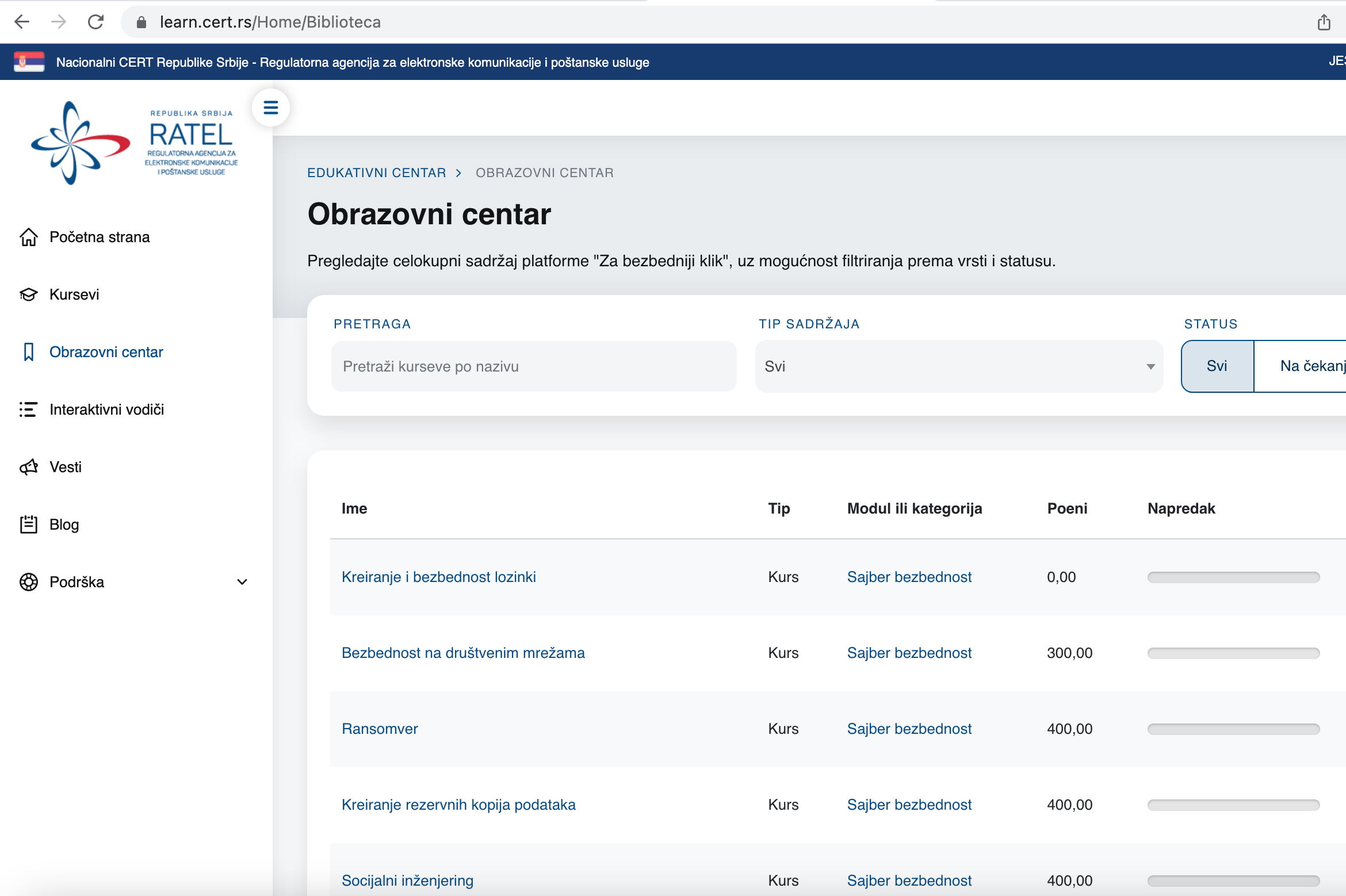Toggle the sidebar with the hamburger button
The width and height of the screenshot is (1346, 896).
pos(270,108)
